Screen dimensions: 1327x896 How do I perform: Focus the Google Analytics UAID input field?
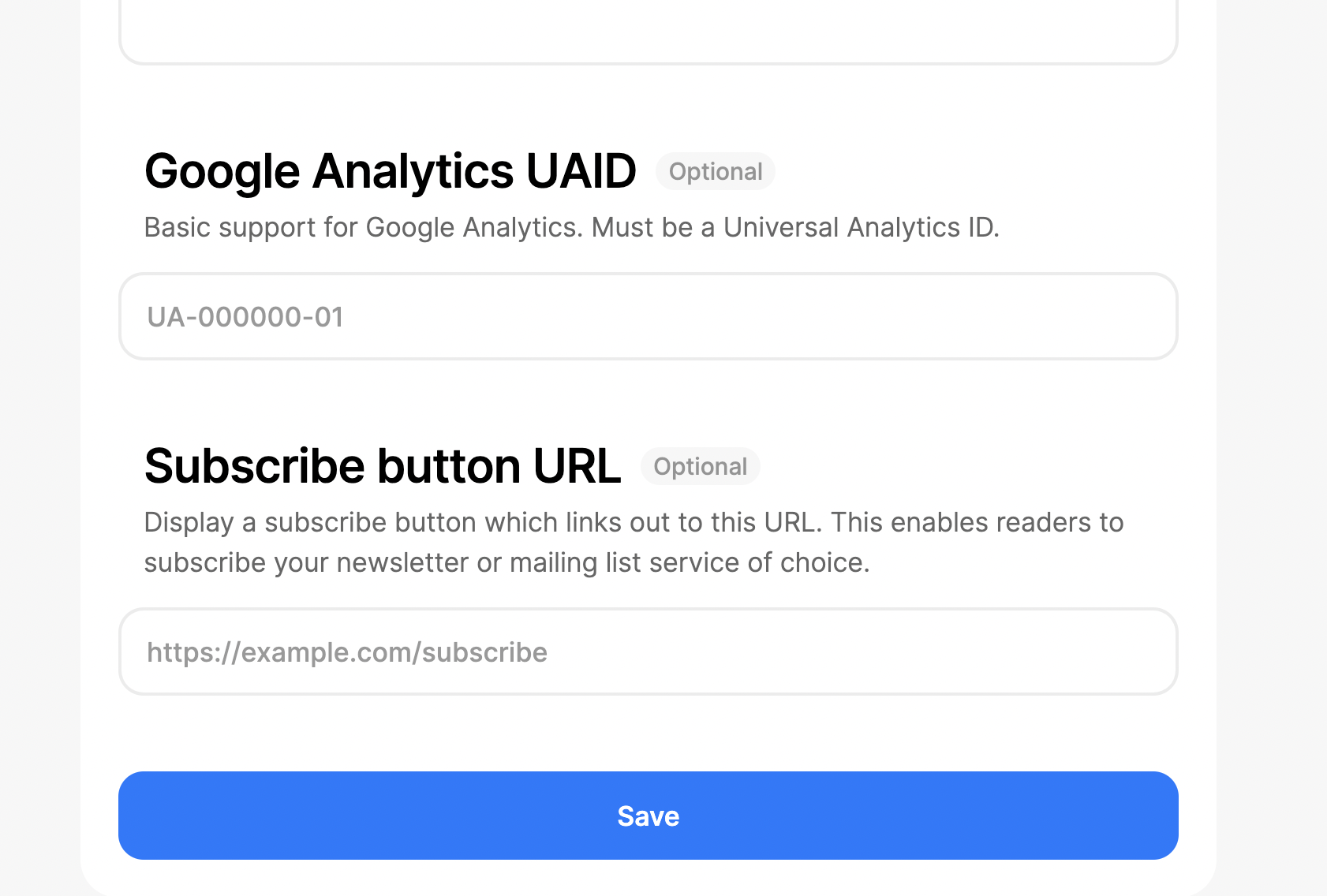click(648, 316)
